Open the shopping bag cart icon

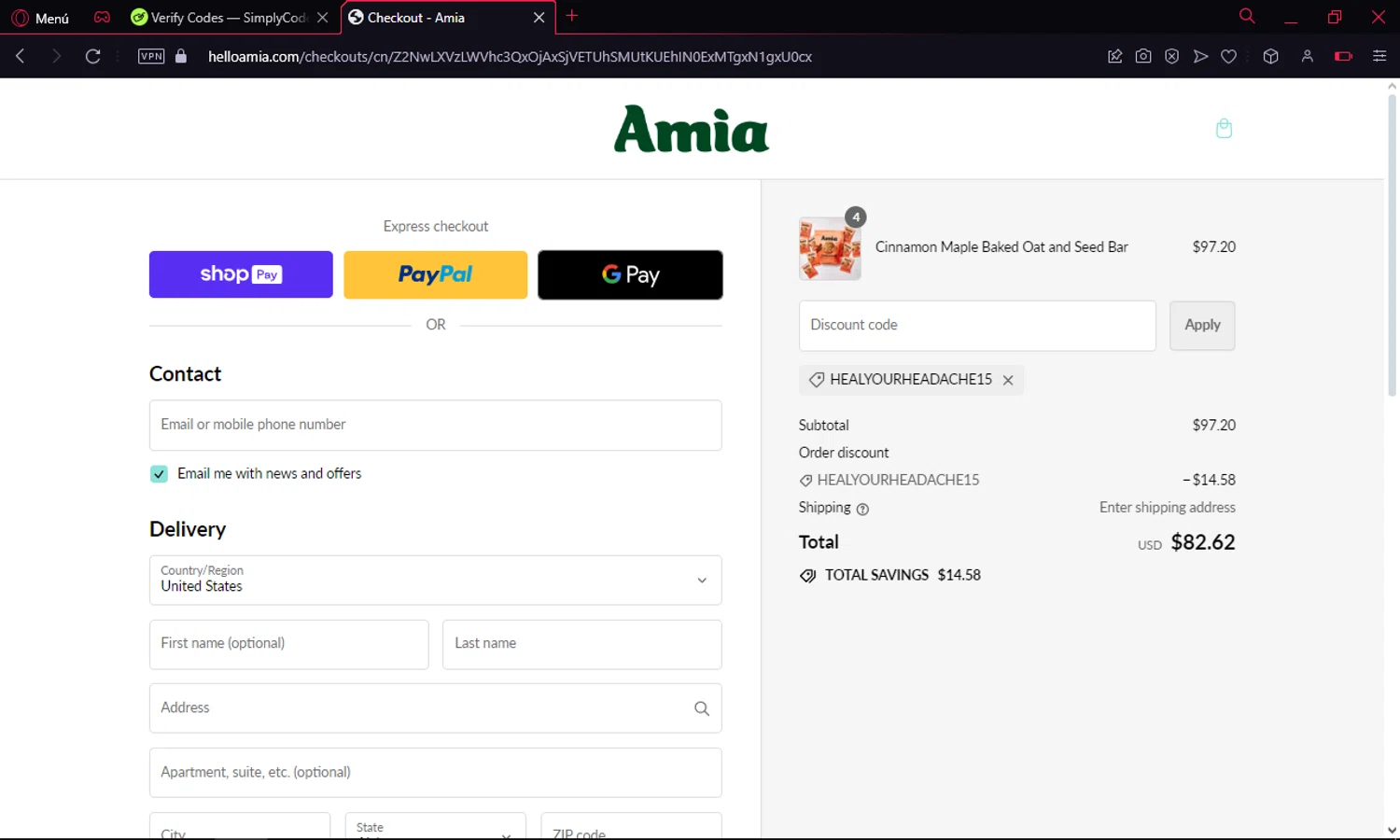click(x=1225, y=128)
